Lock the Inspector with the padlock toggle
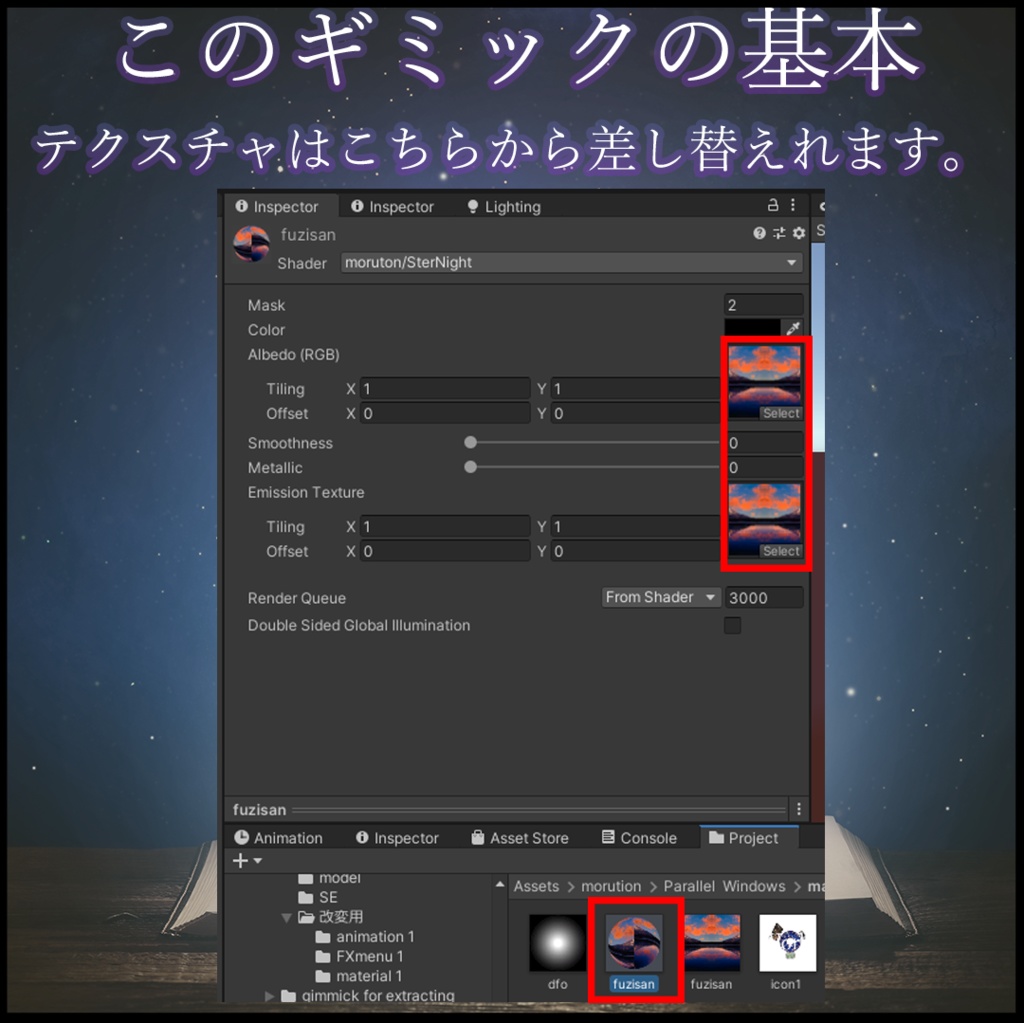This screenshot has height=1023, width=1024. click(774, 205)
